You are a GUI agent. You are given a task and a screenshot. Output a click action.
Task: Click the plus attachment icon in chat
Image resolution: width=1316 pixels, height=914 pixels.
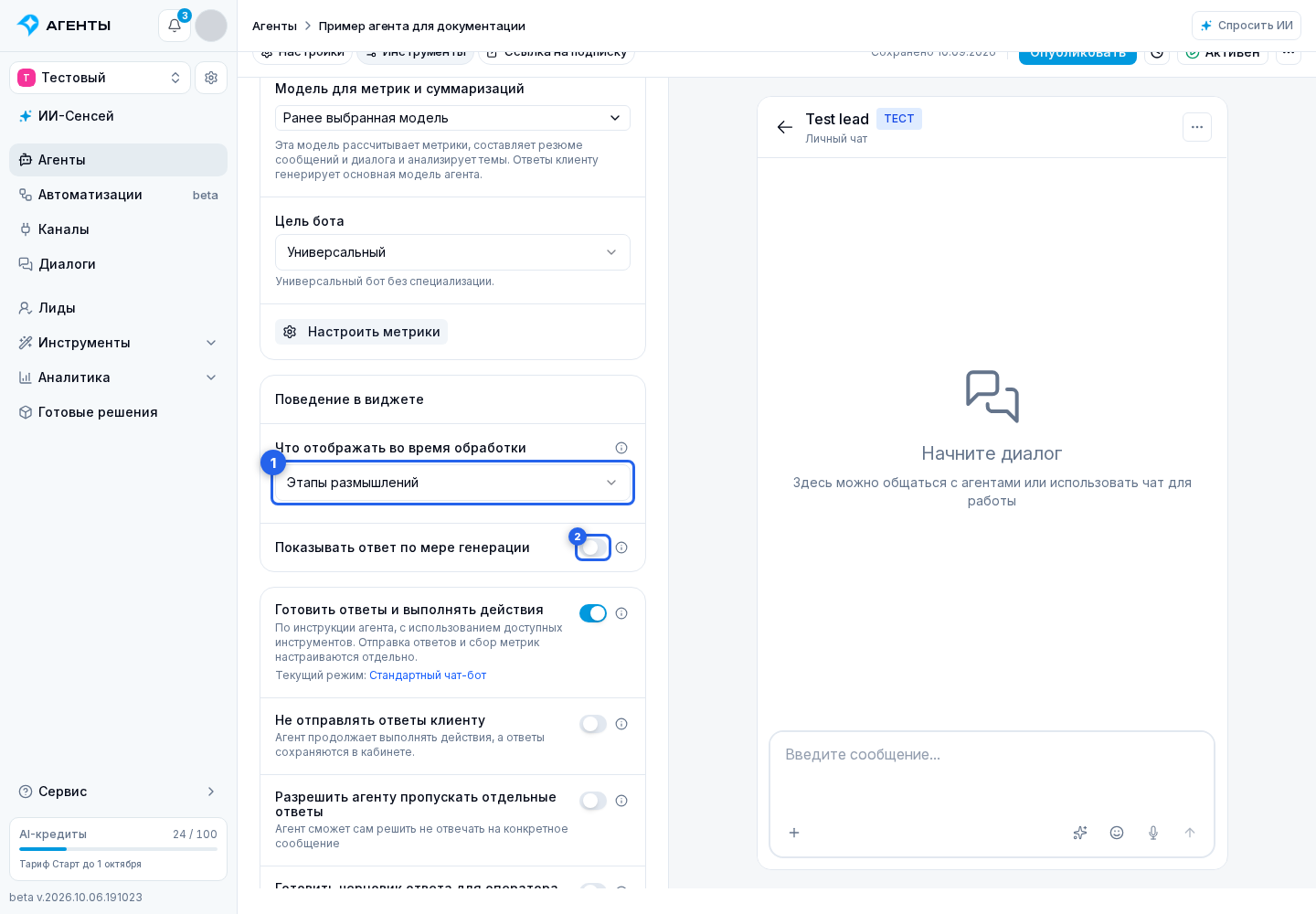(794, 833)
